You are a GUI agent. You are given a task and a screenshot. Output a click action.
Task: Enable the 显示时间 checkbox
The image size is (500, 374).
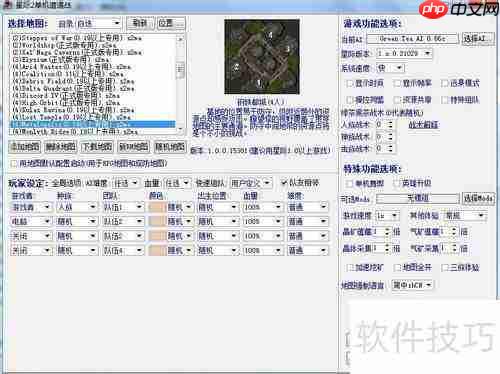click(350, 83)
